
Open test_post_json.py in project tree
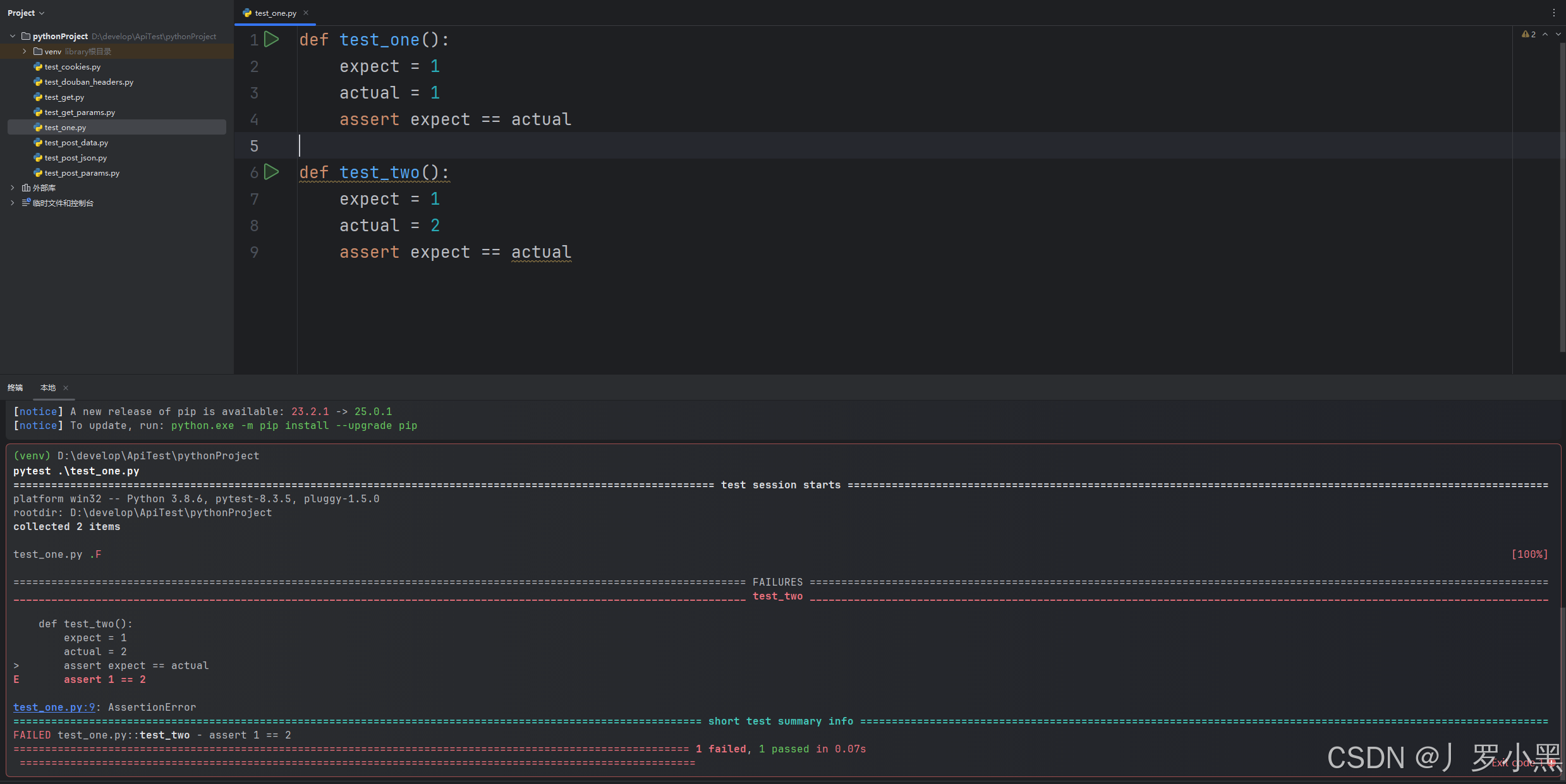(76, 157)
